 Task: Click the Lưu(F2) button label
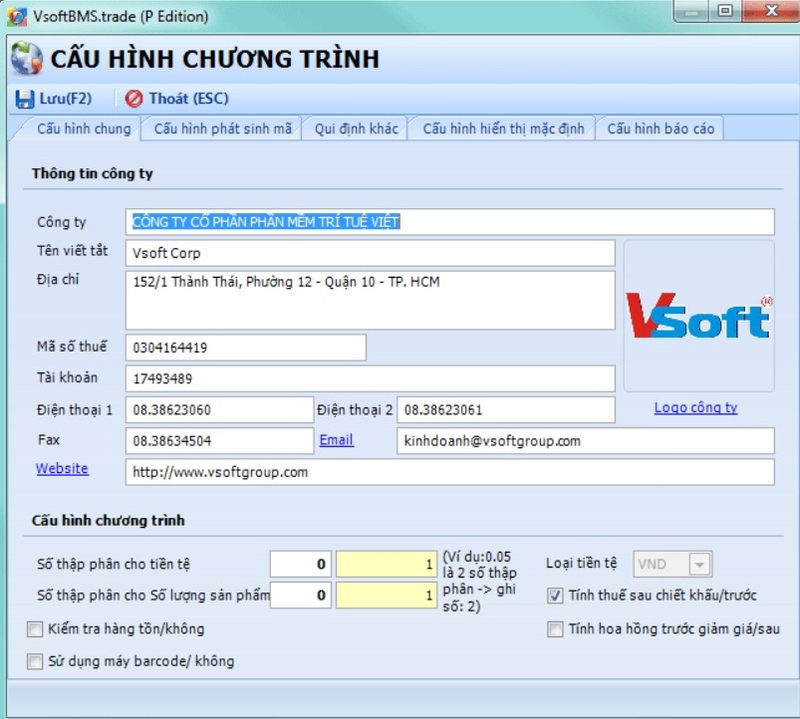66,98
